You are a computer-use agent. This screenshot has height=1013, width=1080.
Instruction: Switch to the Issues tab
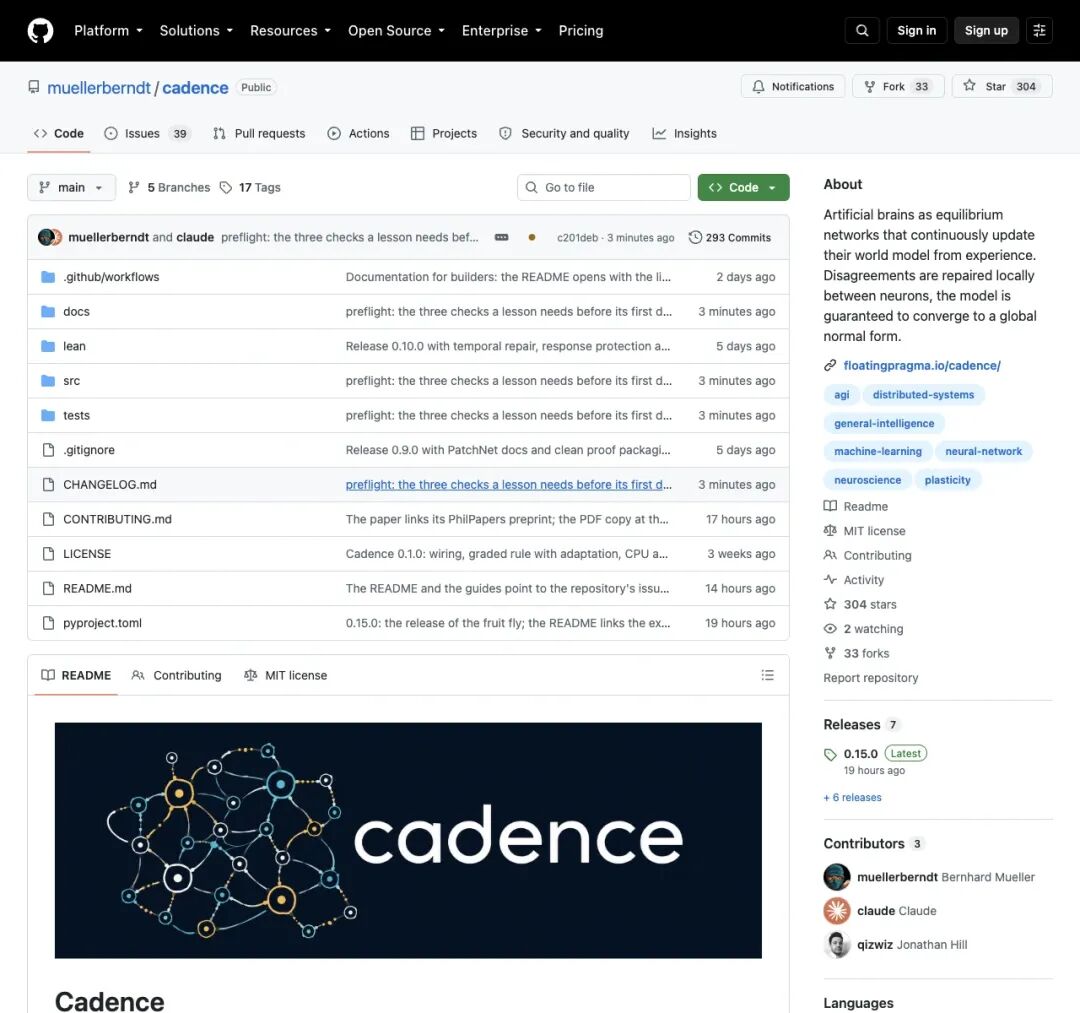tap(147, 134)
